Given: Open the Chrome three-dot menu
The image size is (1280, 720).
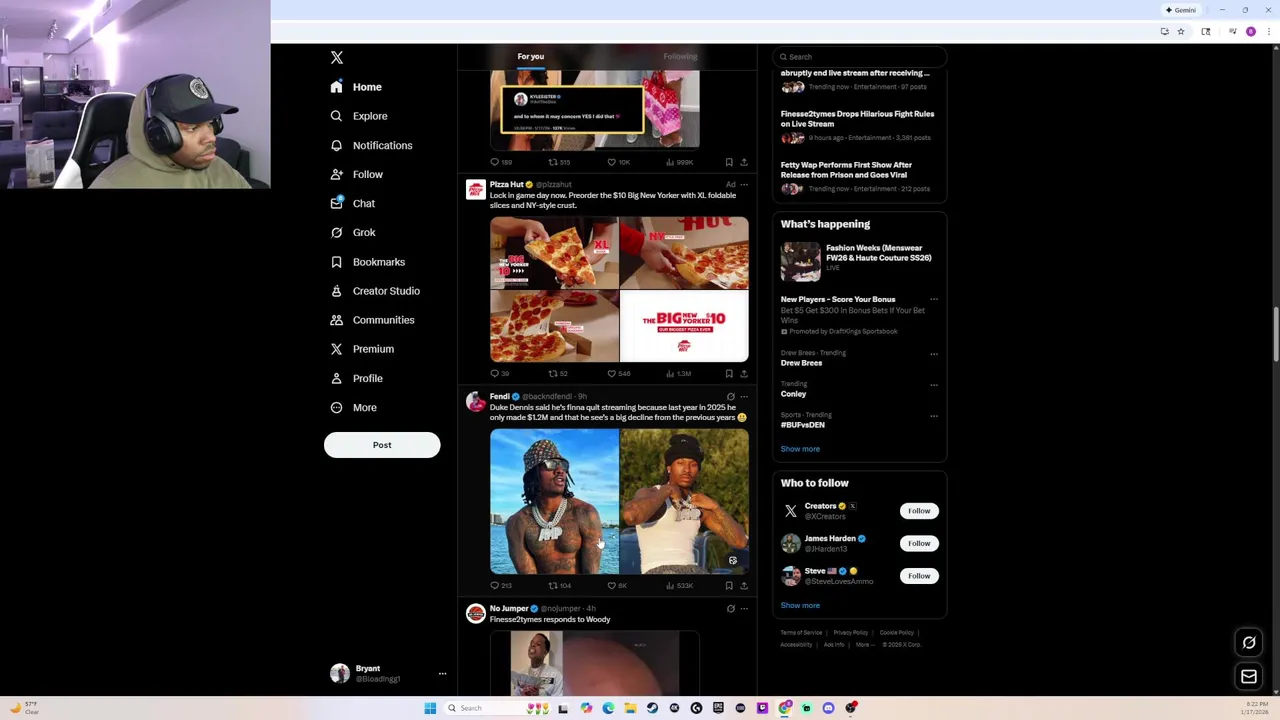Looking at the screenshot, I should [1271, 32].
